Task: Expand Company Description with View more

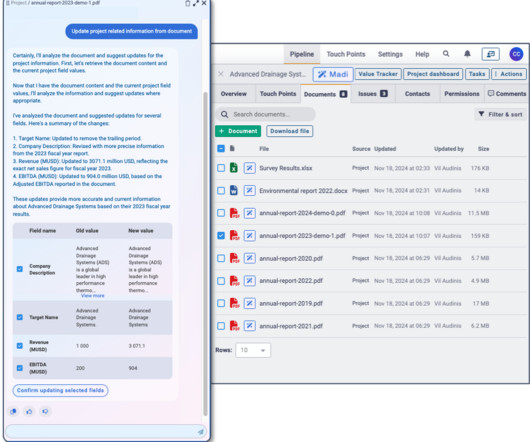Action: click(93, 296)
